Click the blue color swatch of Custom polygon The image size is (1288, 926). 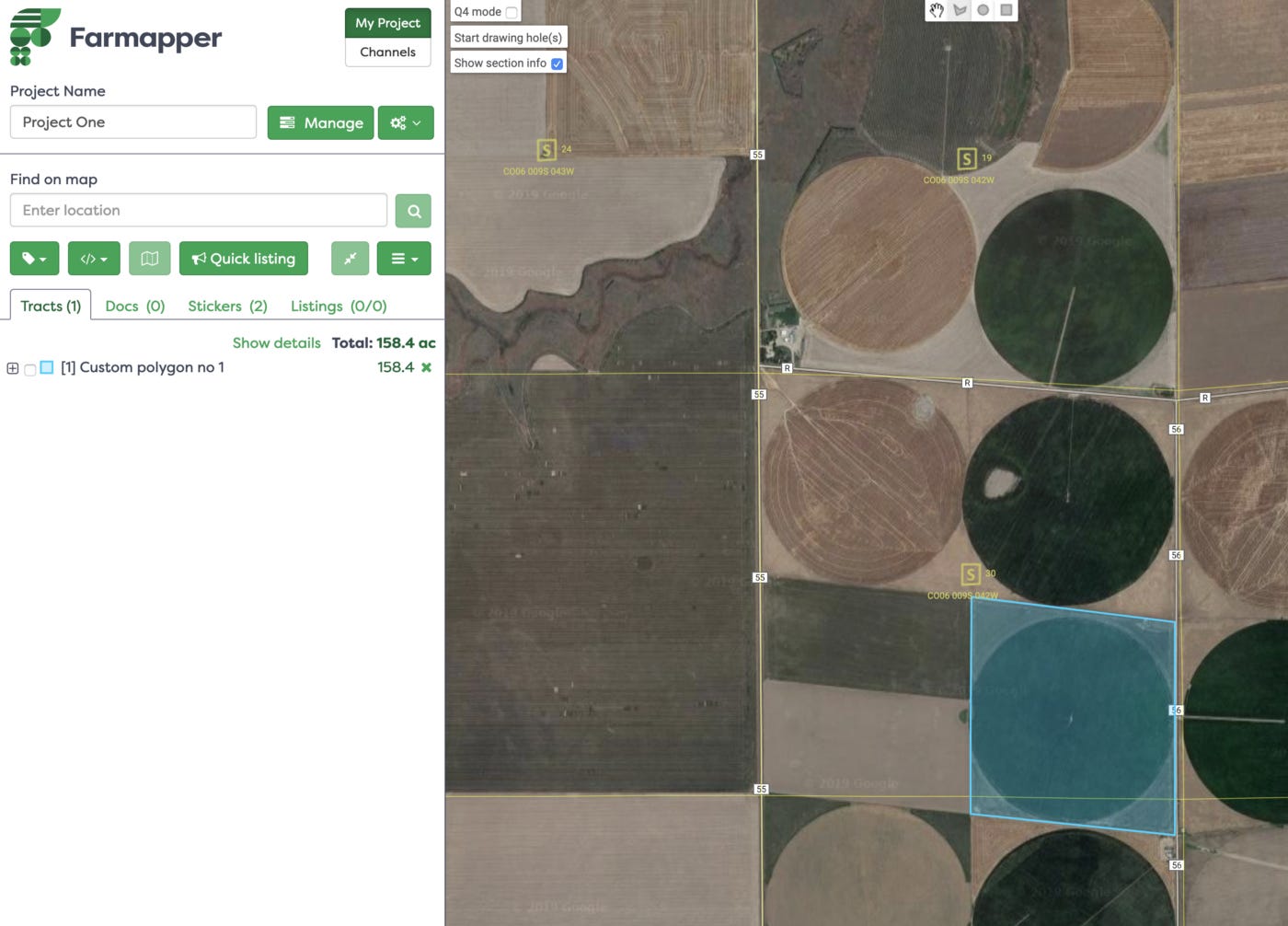click(47, 367)
